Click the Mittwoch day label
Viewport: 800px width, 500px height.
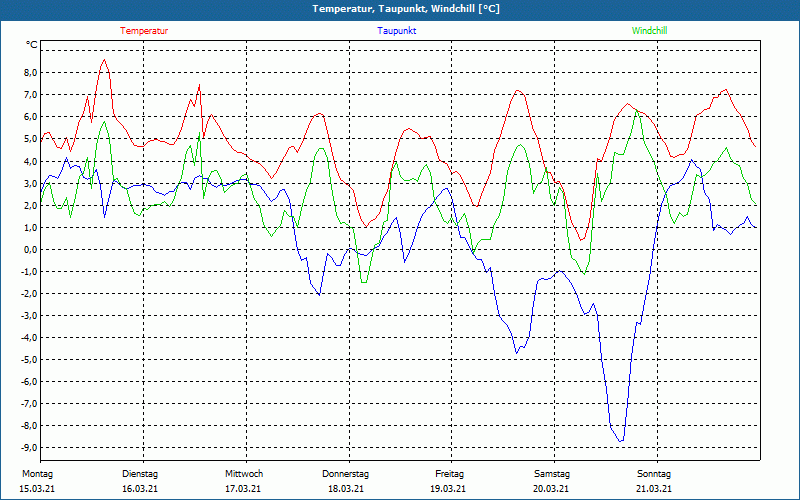tap(244, 474)
